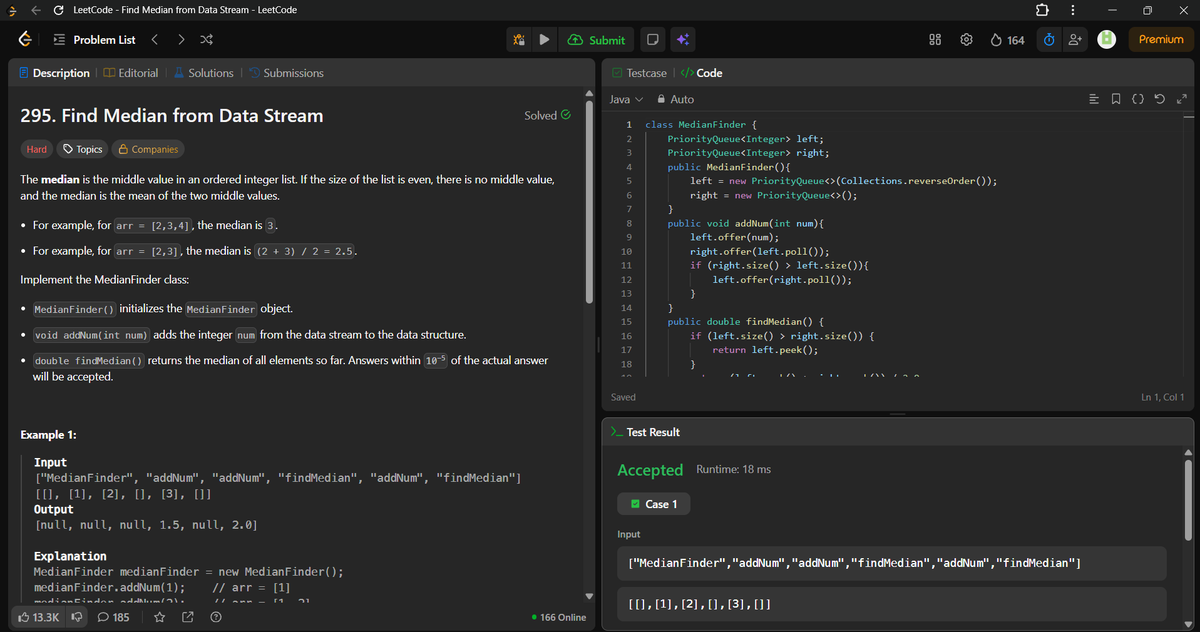This screenshot has width=1200, height=632.
Task: Open the profile avatar menu
Action: coord(1107,40)
